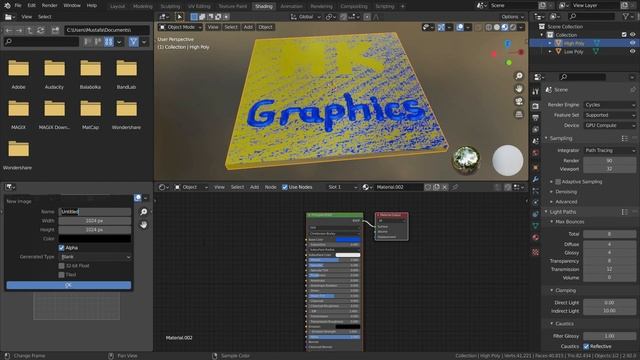Open the Modifiers wrench properties tab
Image resolution: width=640 pixels, height=360 pixels.
click(x=536, y=179)
